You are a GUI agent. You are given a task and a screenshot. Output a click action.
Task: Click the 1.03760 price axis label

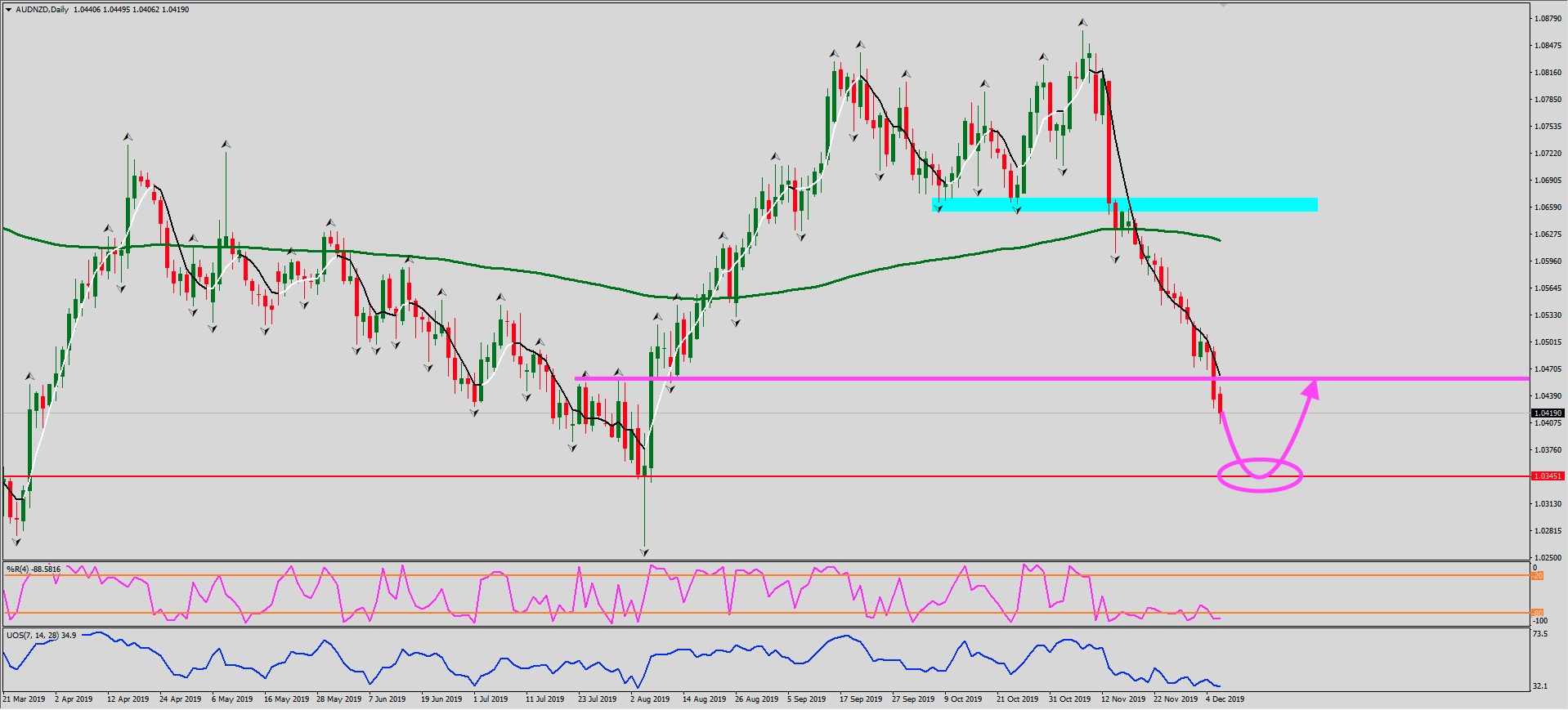(x=1548, y=449)
